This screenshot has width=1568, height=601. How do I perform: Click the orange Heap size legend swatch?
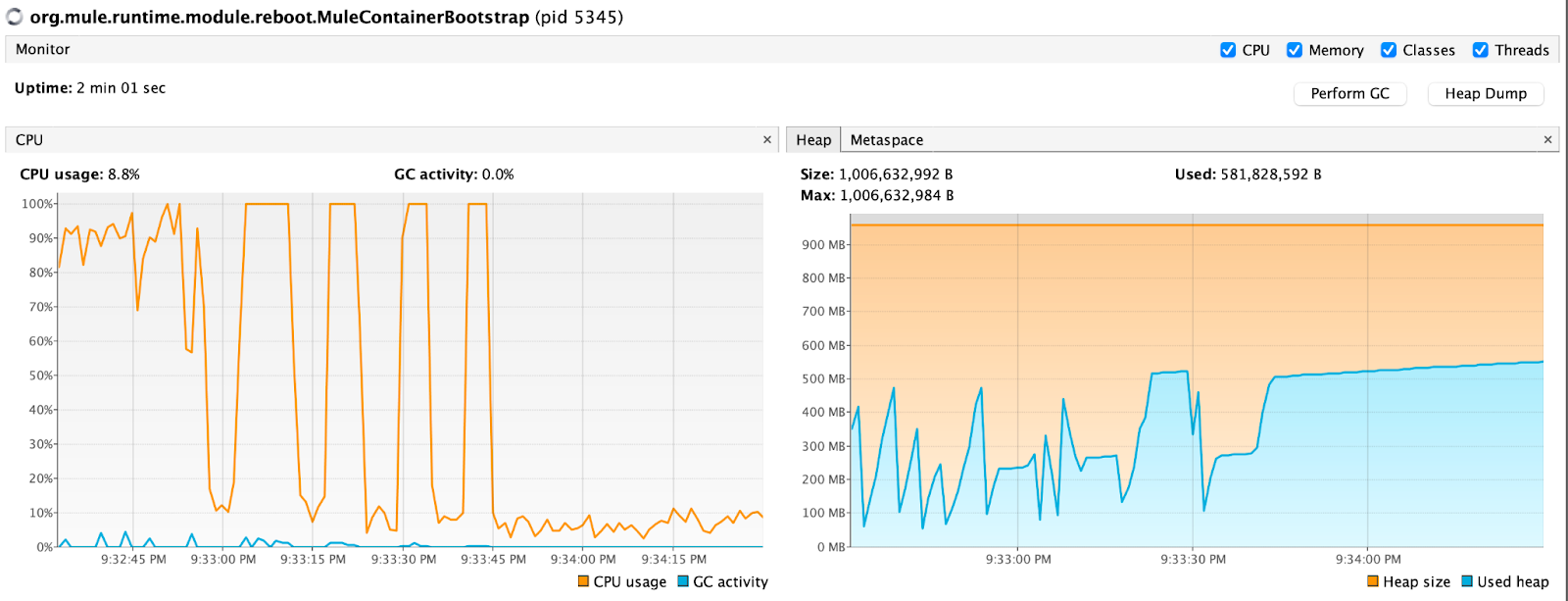point(1373,581)
